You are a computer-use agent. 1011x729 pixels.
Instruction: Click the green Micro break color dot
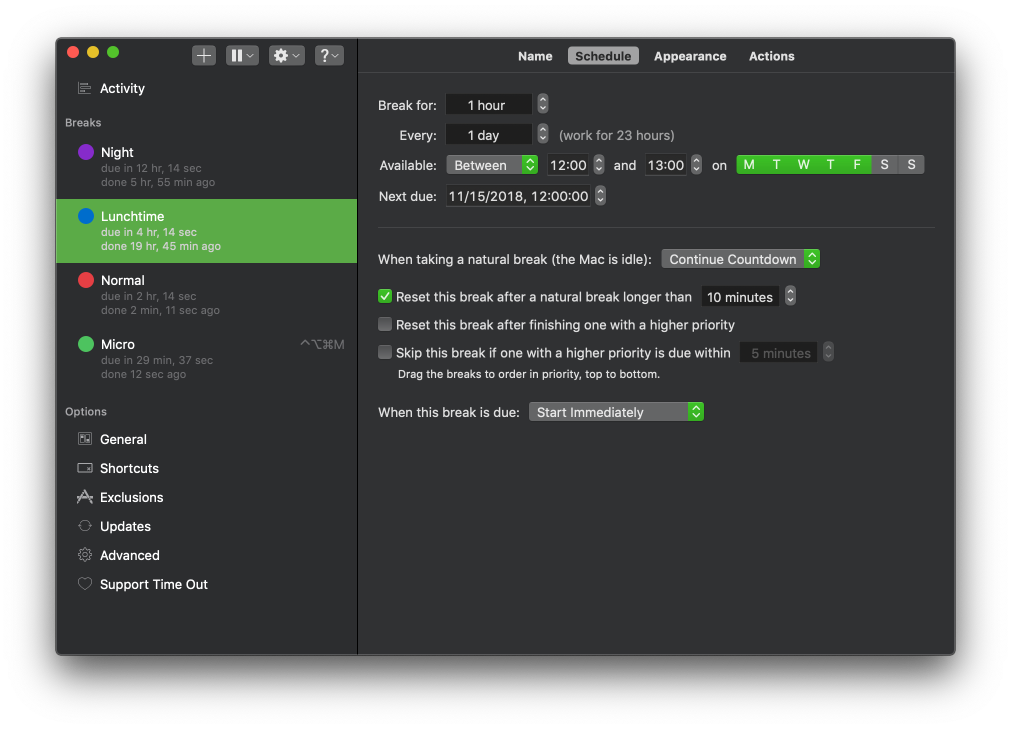tap(86, 344)
